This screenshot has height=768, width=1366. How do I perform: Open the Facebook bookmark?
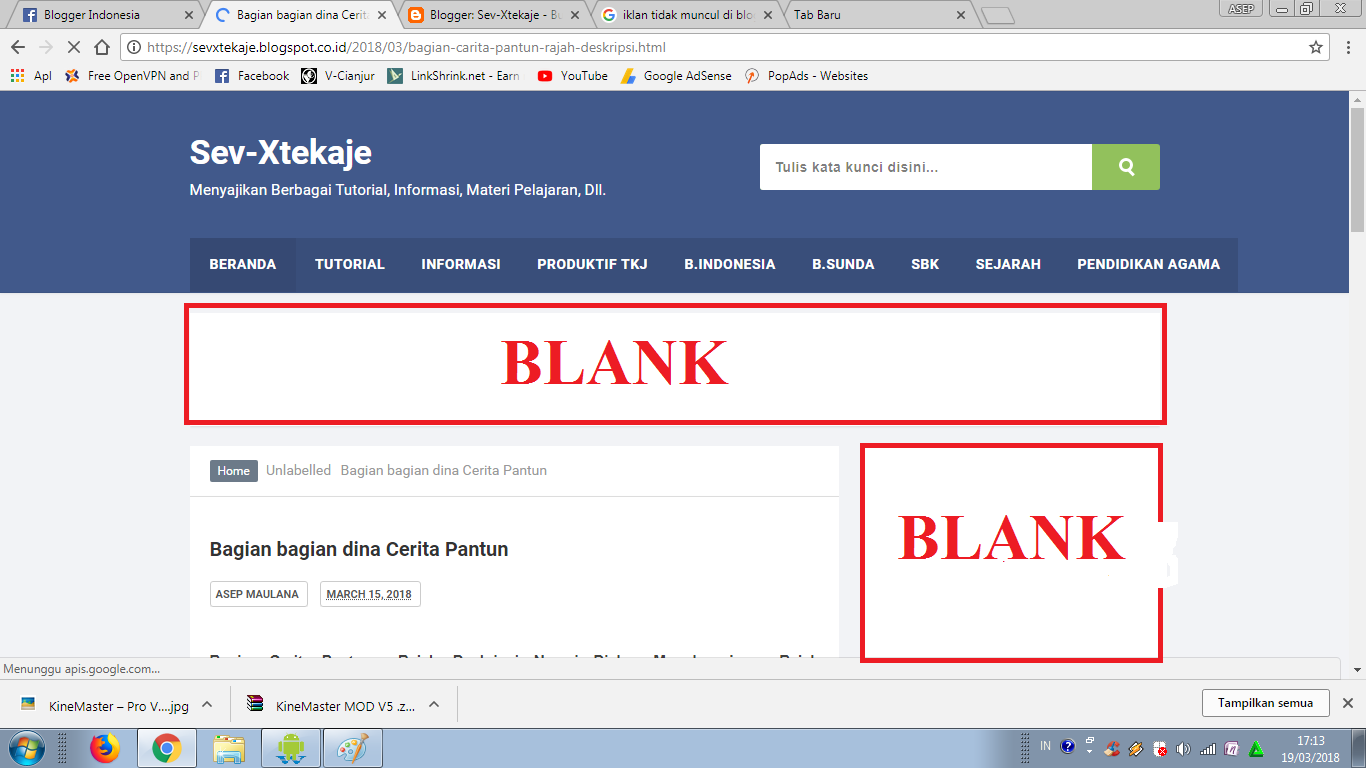pyautogui.click(x=252, y=75)
